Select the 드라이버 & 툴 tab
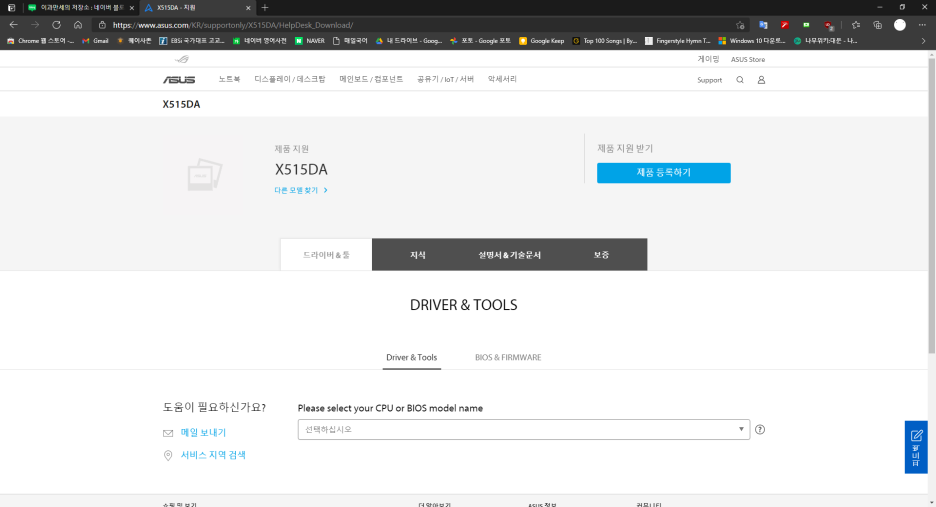Viewport: 936px width, 507px height. (x=326, y=255)
